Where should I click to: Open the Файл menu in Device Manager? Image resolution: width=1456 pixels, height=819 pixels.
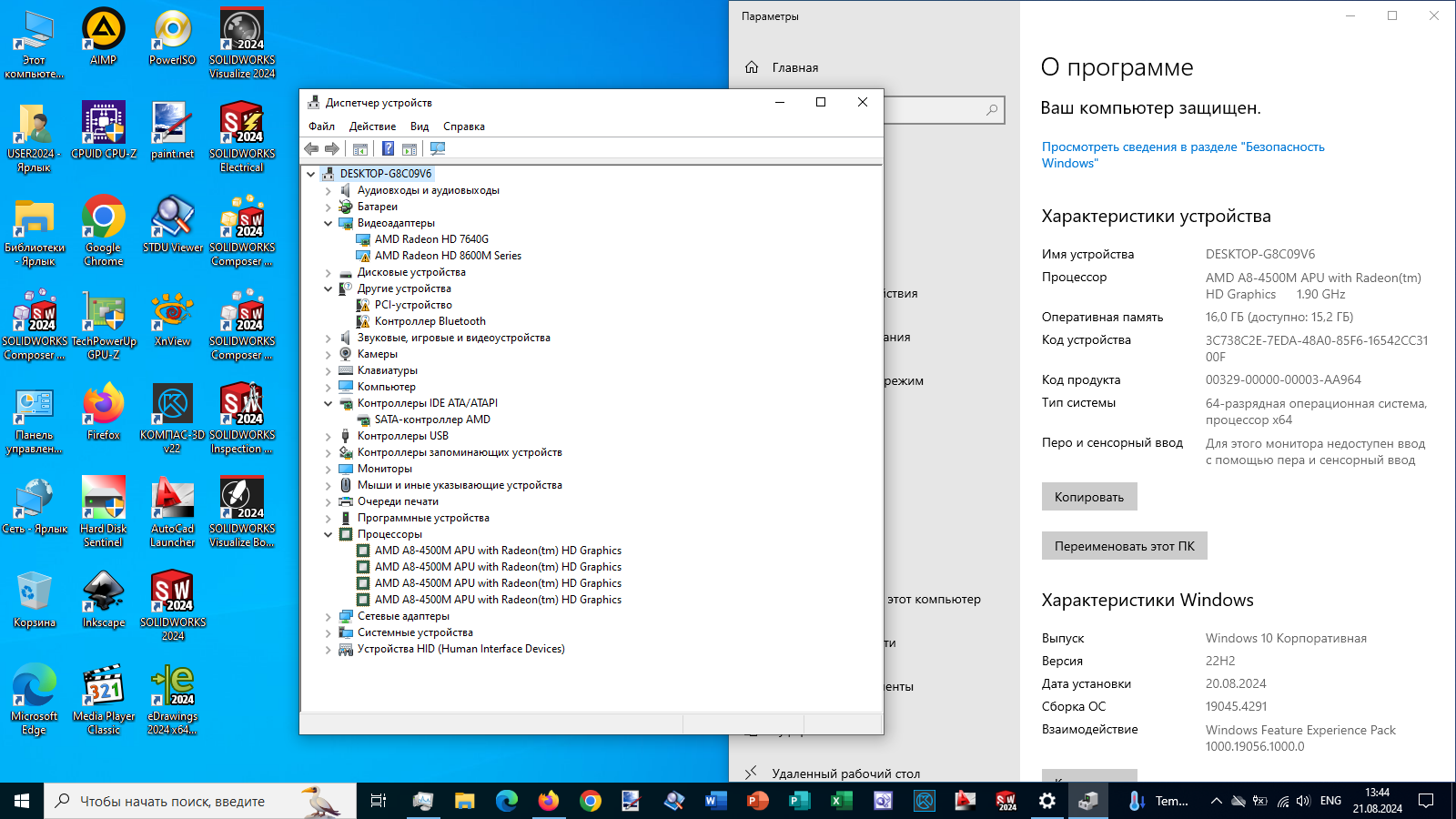(x=321, y=126)
